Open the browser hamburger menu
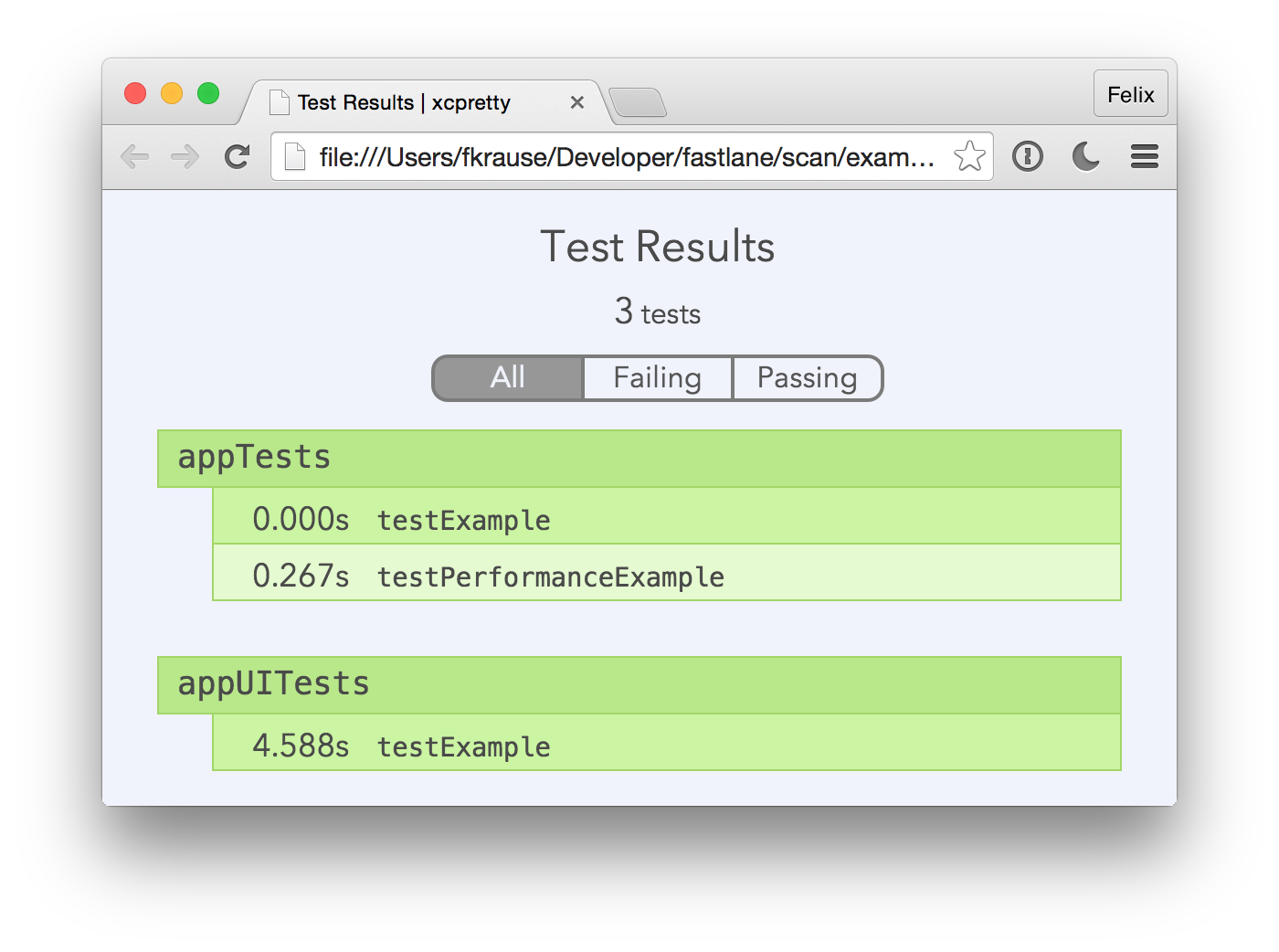The height and width of the screenshot is (952, 1279). [1144, 156]
